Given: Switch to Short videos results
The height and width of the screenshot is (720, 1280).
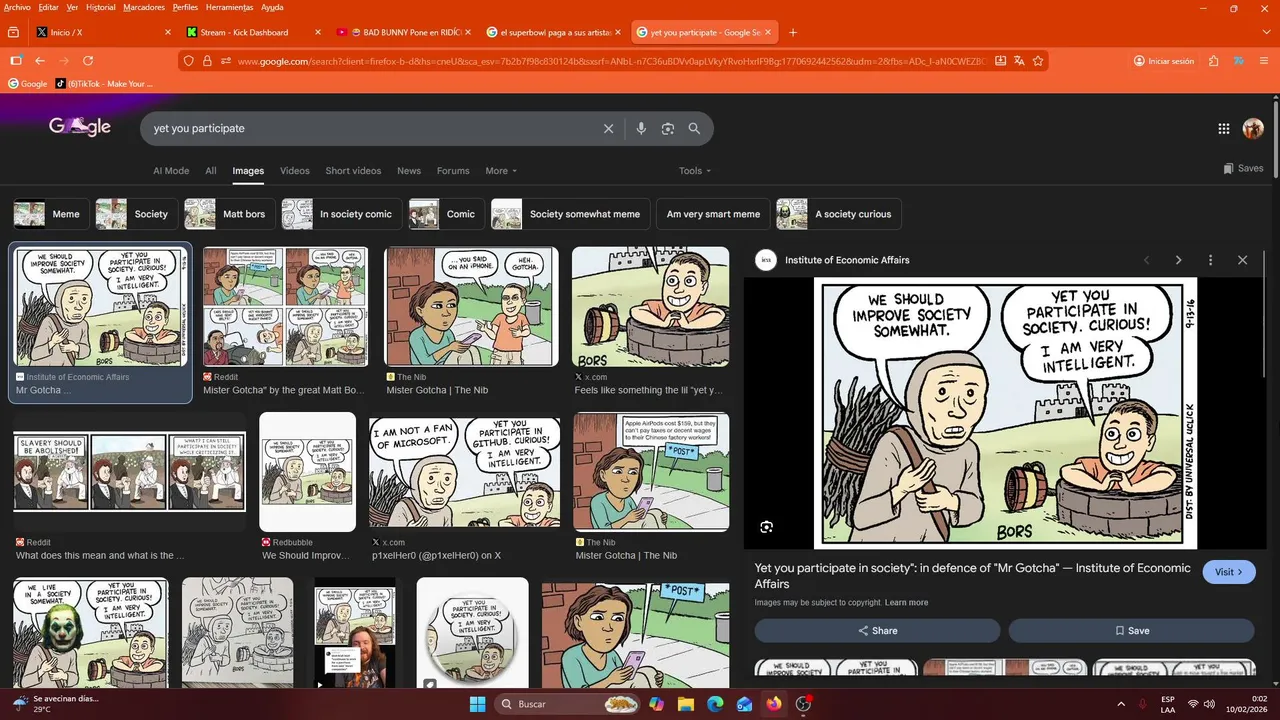Looking at the screenshot, I should point(353,171).
